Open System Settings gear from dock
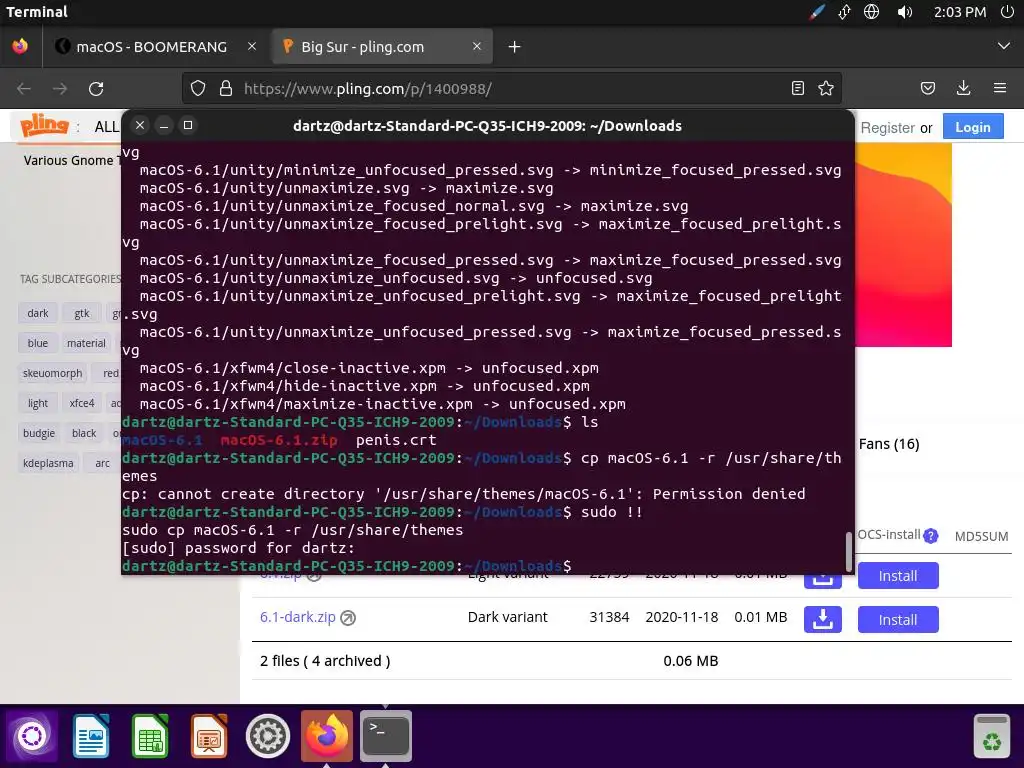1024x768 pixels. tap(268, 736)
